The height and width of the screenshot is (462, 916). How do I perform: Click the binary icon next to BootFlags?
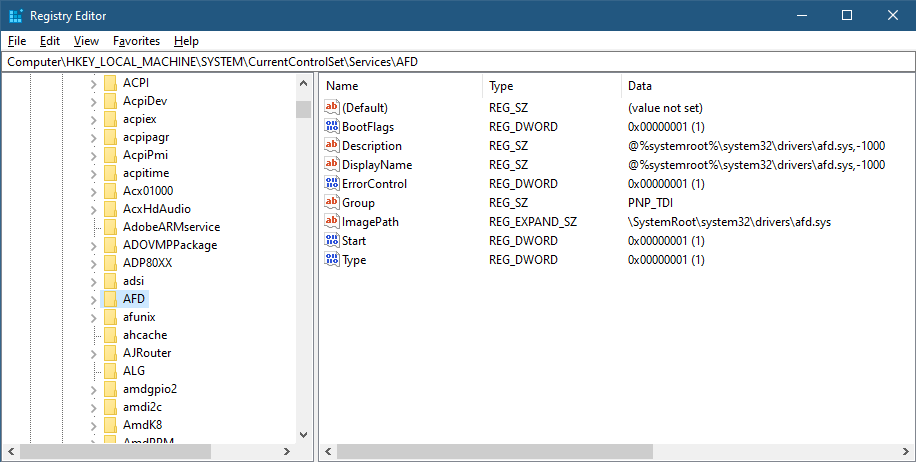(333, 127)
